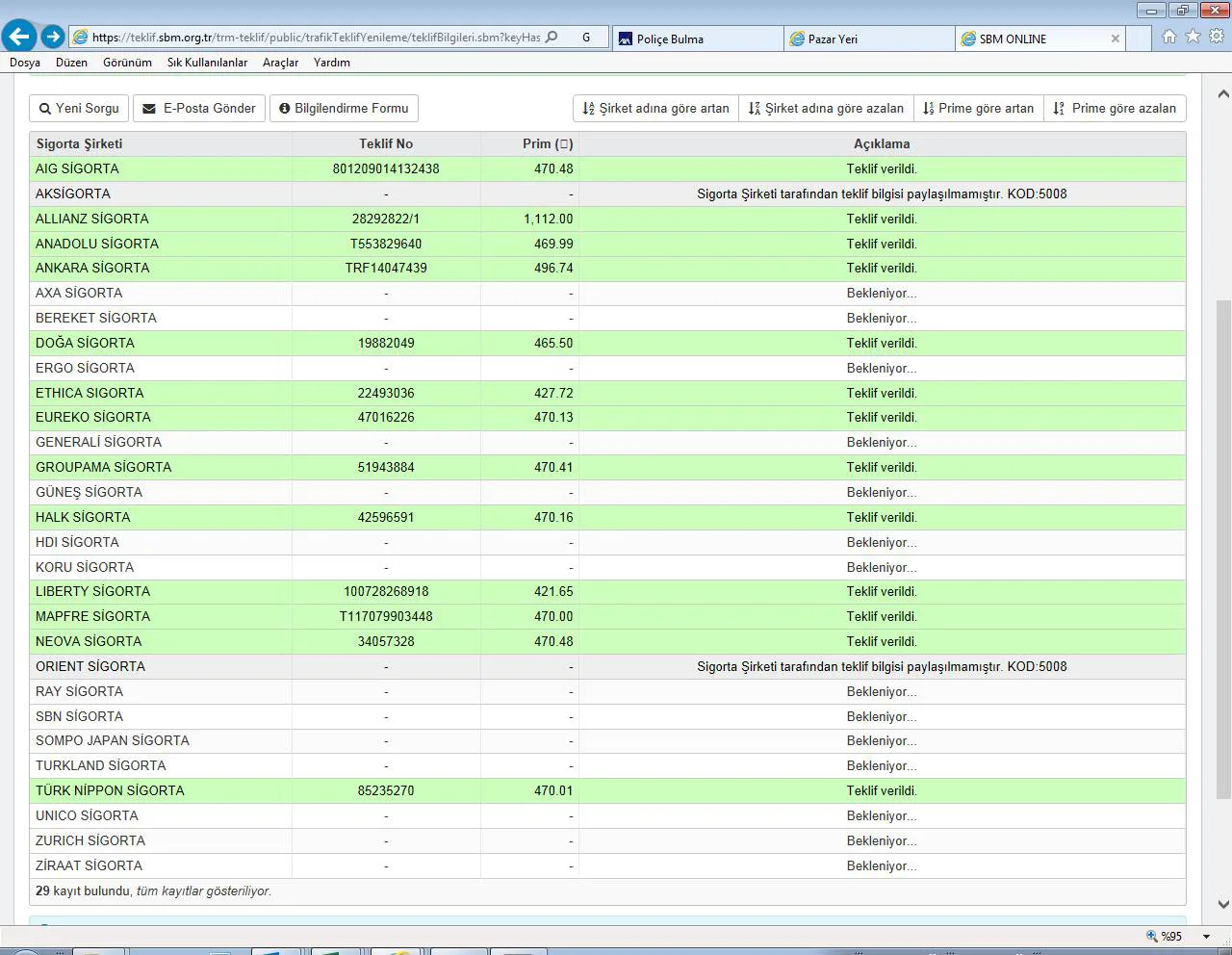Select SOMPO JAPAN SİGORTA company name
Image resolution: width=1232 pixels, height=955 pixels.
click(113, 740)
